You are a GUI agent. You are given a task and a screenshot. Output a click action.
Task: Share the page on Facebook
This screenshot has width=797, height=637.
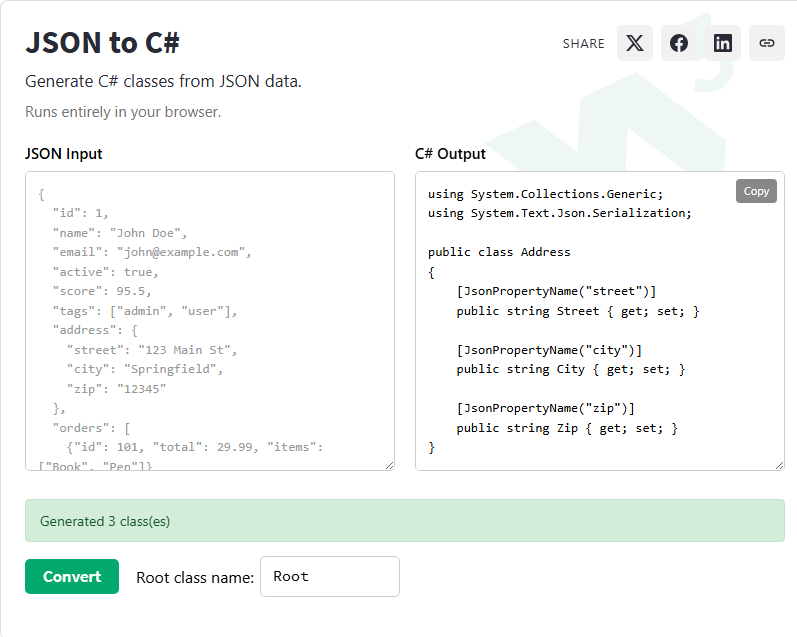tap(679, 43)
